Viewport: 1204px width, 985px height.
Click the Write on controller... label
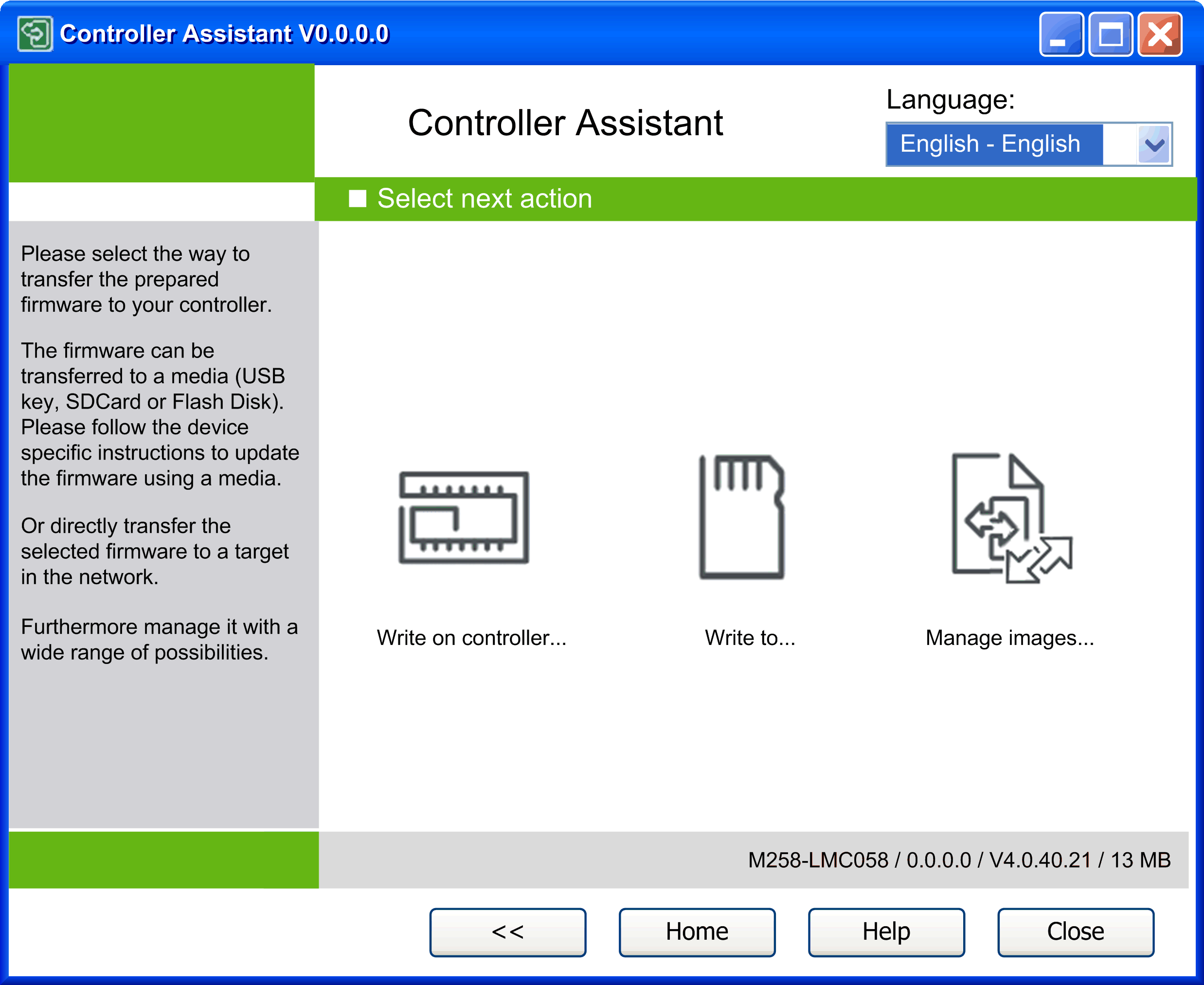pos(471,638)
